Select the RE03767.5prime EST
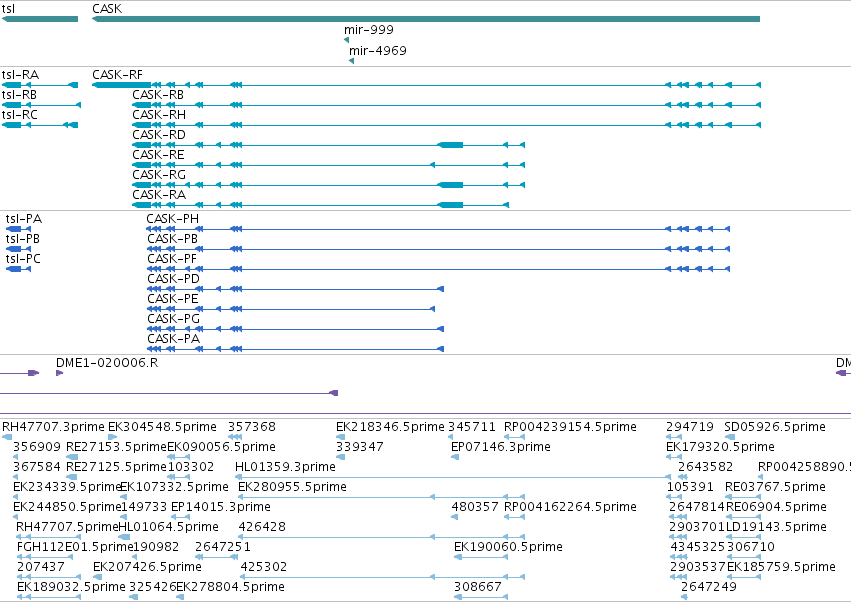Viewport: 851px width, 602px height. tap(743, 497)
